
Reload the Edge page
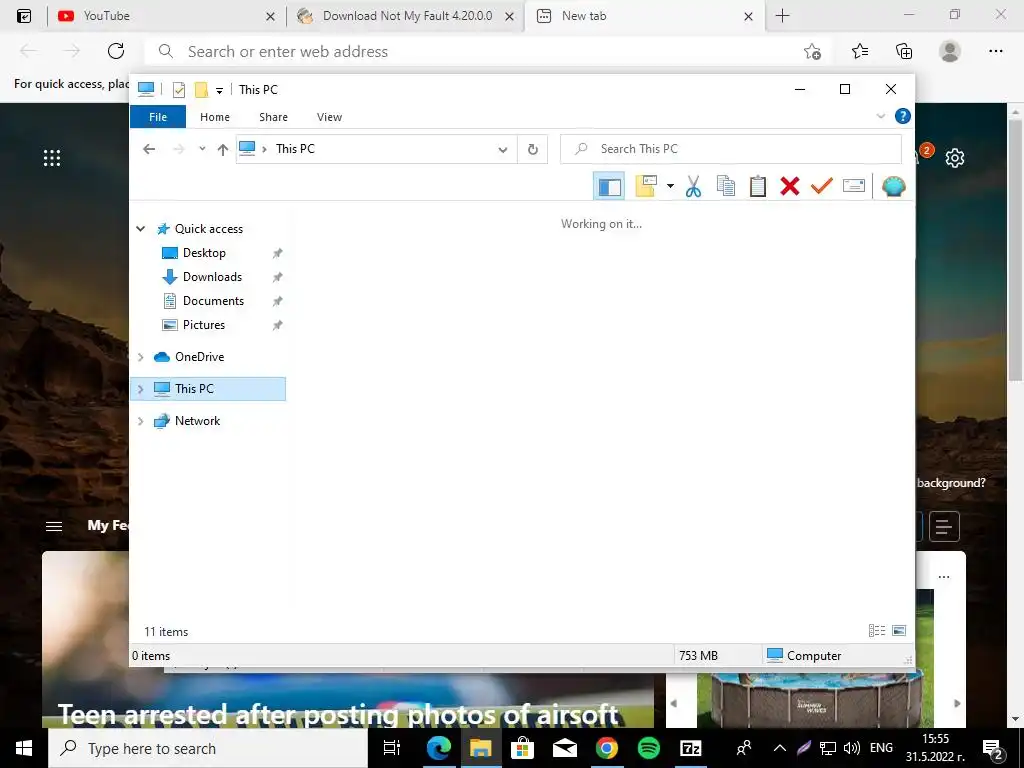click(116, 51)
